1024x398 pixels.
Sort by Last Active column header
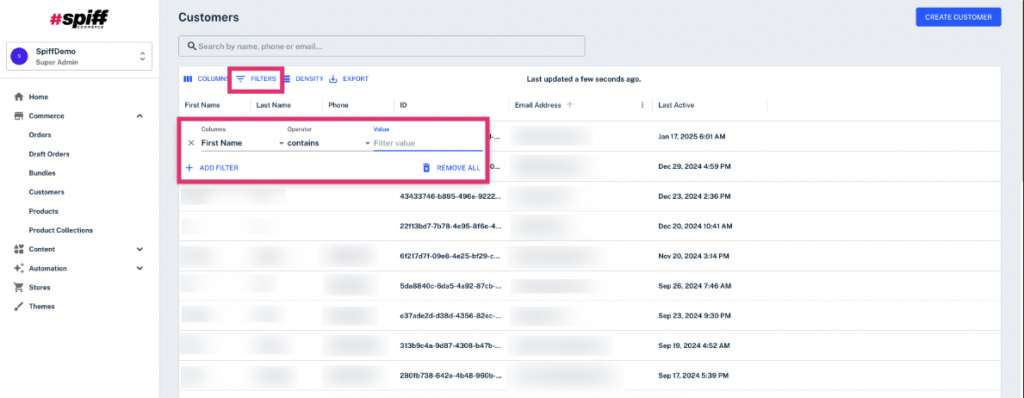tap(676, 105)
